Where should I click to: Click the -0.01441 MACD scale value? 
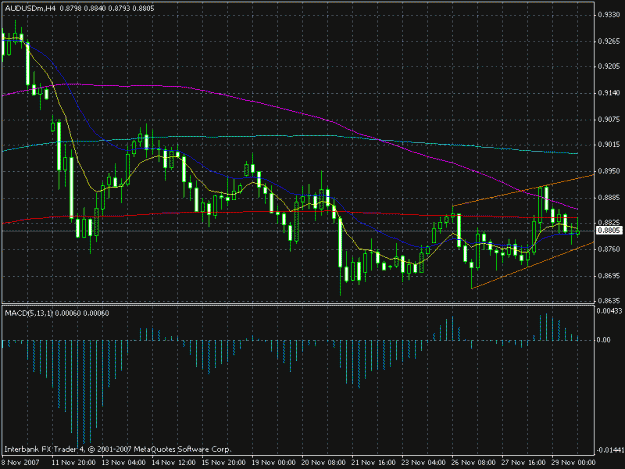pos(610,450)
